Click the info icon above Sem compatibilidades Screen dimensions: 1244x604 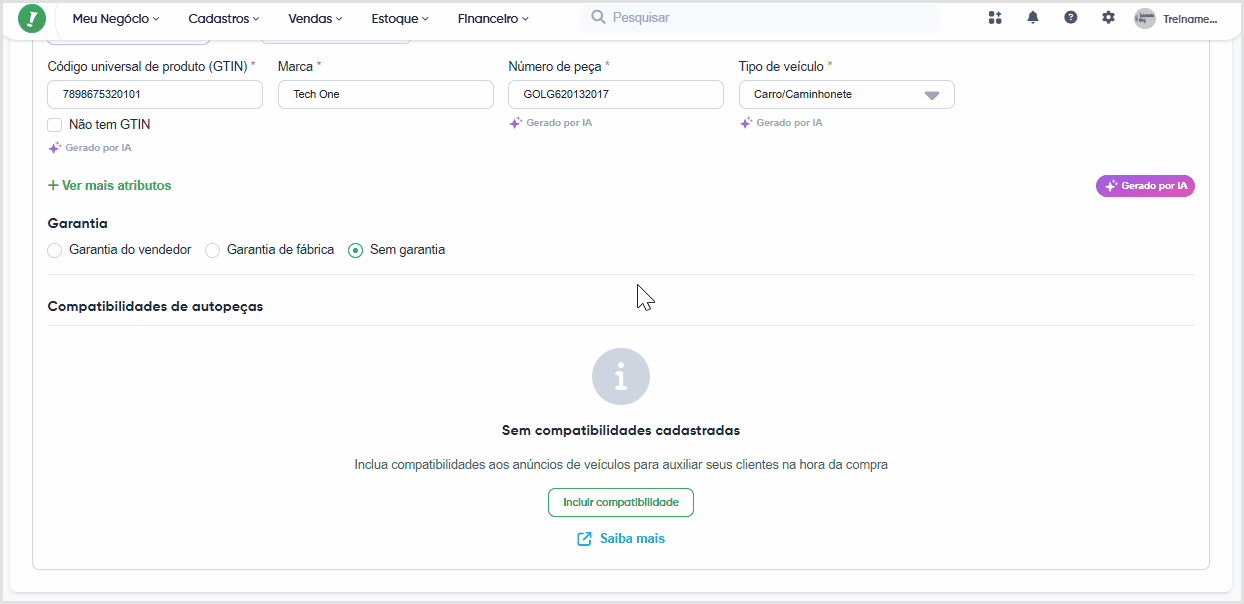pyautogui.click(x=621, y=377)
